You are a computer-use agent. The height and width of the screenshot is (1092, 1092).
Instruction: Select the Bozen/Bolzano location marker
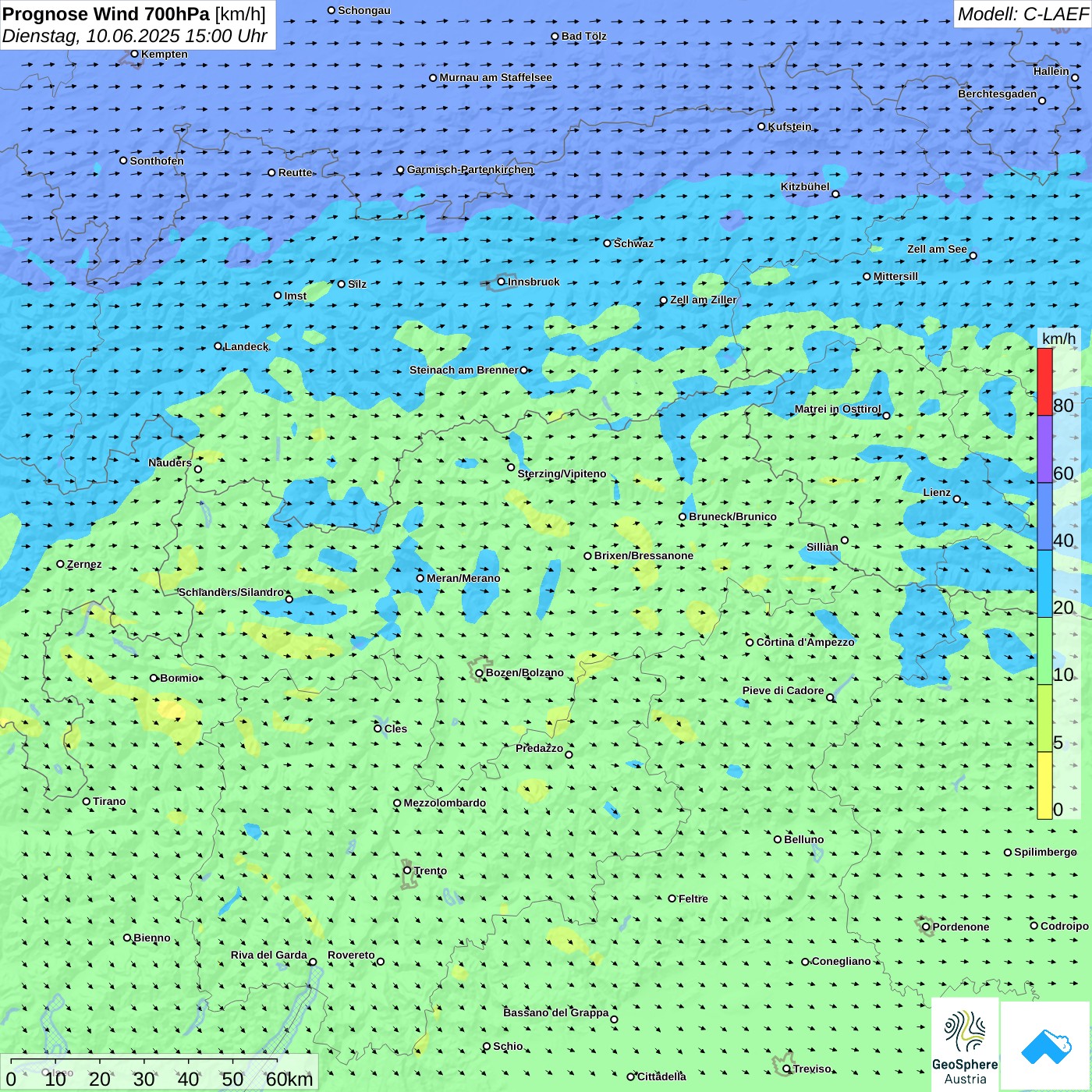coord(479,672)
